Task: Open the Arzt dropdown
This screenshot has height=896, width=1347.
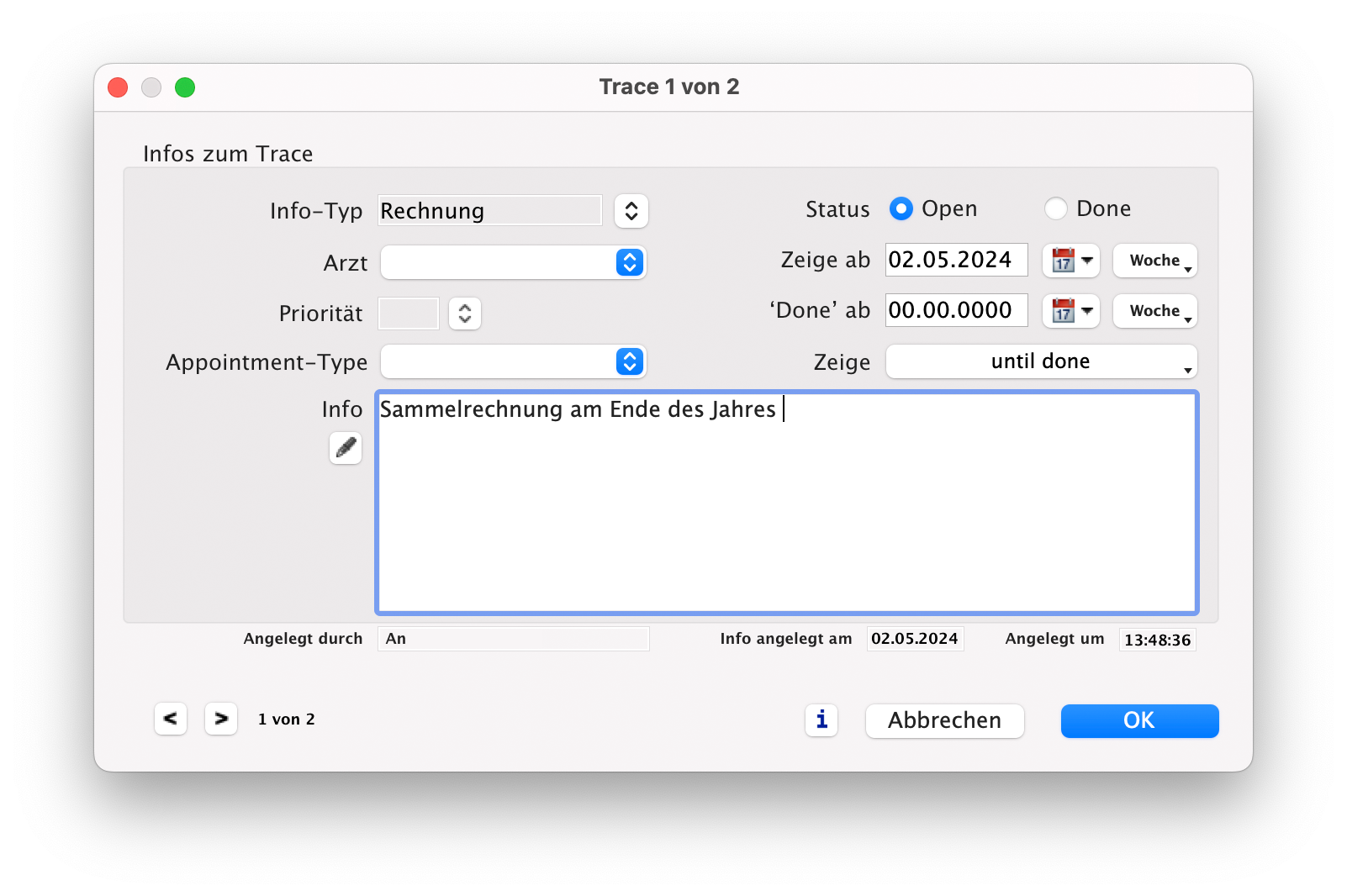Action: click(513, 262)
